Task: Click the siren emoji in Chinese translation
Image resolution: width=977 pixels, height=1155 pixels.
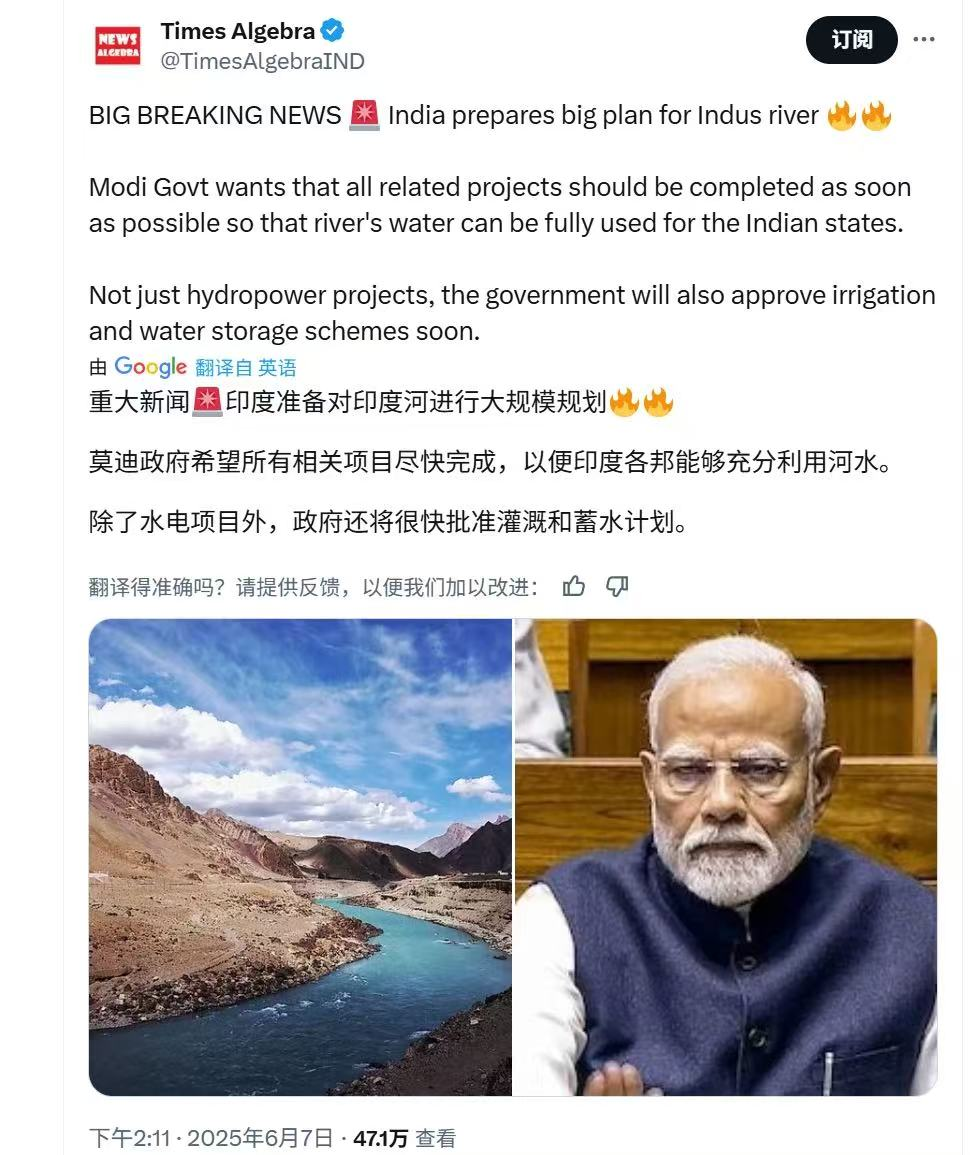Action: (x=207, y=402)
